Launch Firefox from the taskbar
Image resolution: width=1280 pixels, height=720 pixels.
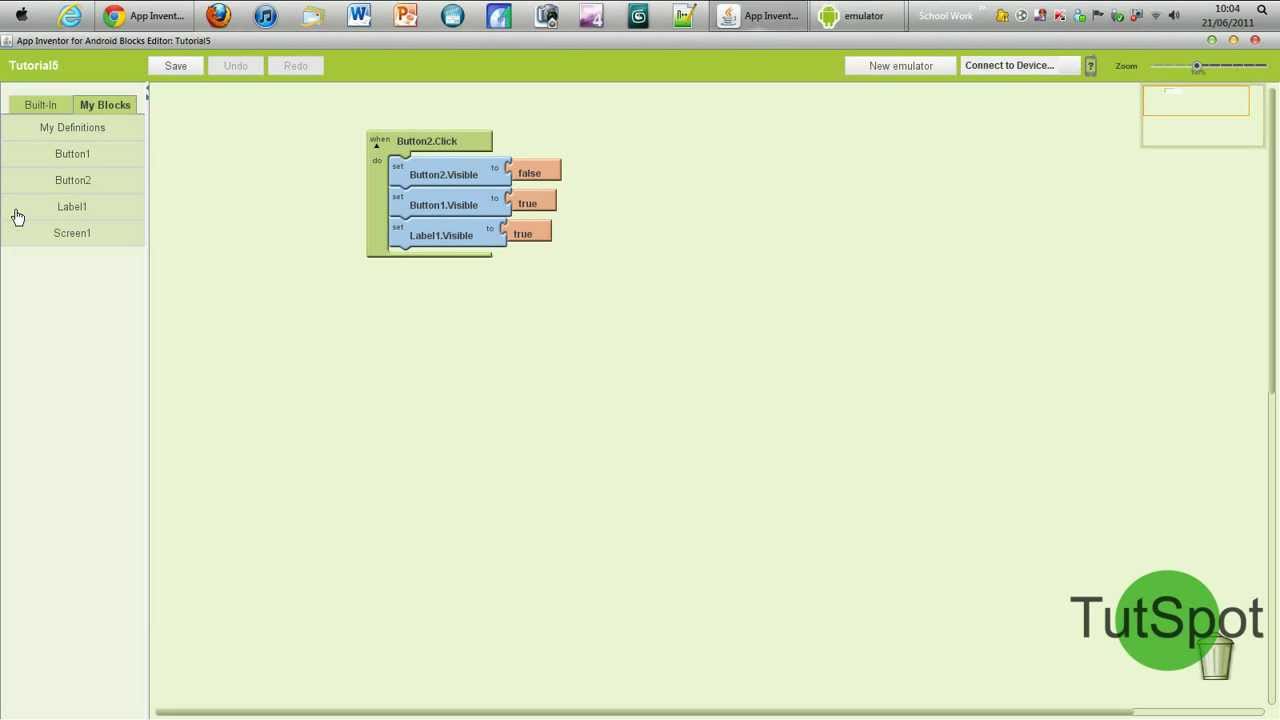218,15
